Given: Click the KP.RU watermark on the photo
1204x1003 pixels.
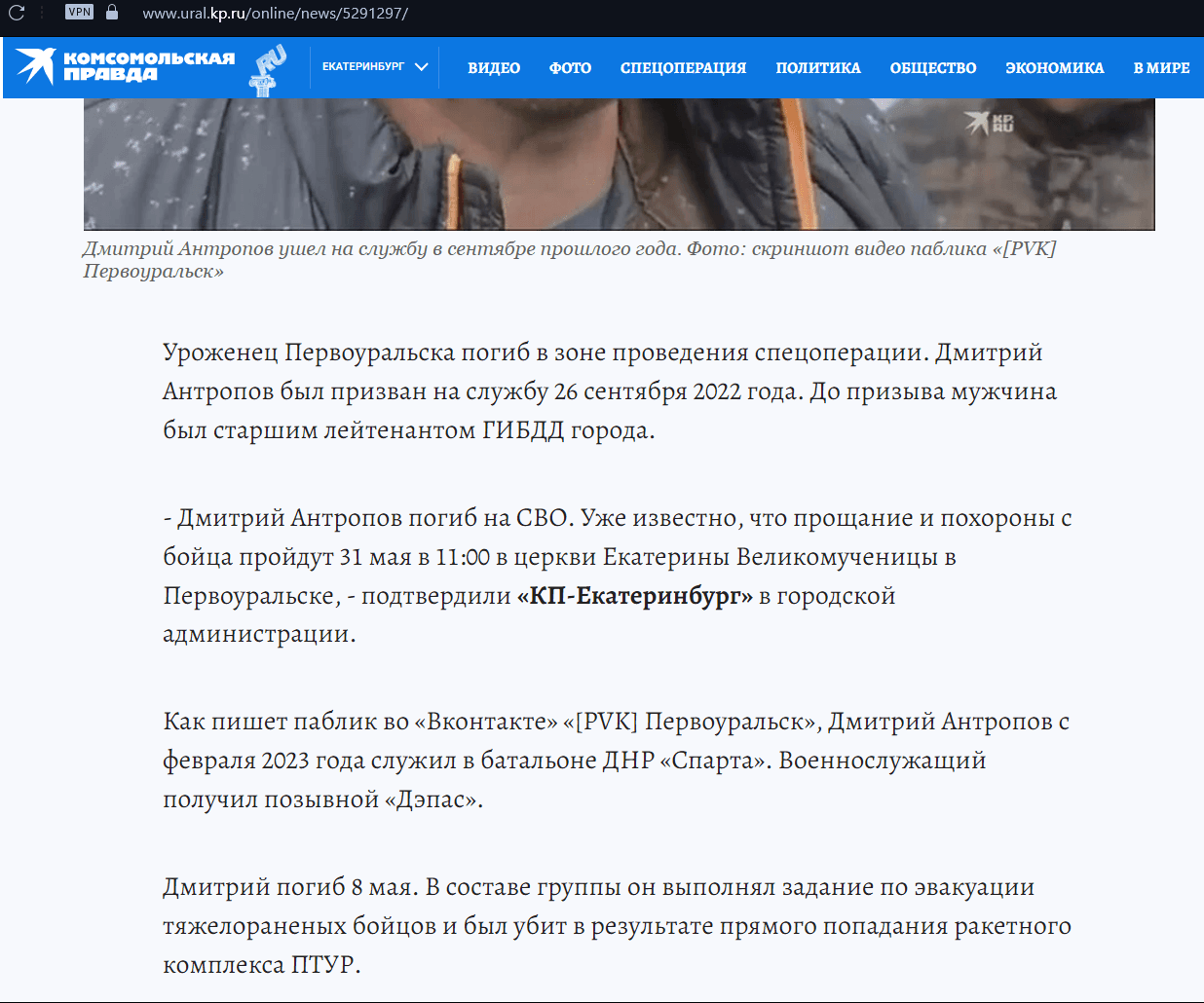Looking at the screenshot, I should 991,123.
